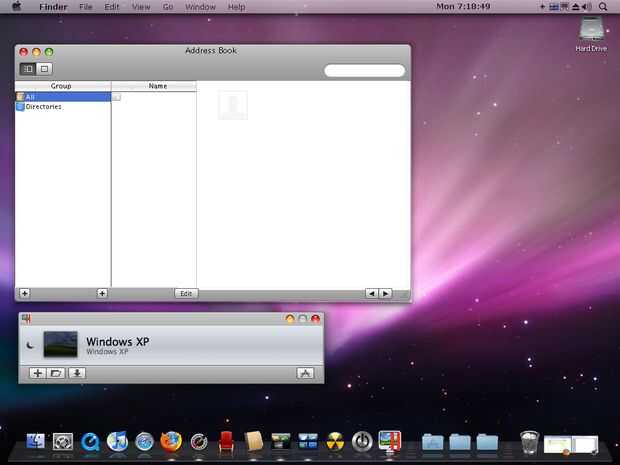Open the Trash in the Dock
620x465 pixels.
[x=529, y=442]
